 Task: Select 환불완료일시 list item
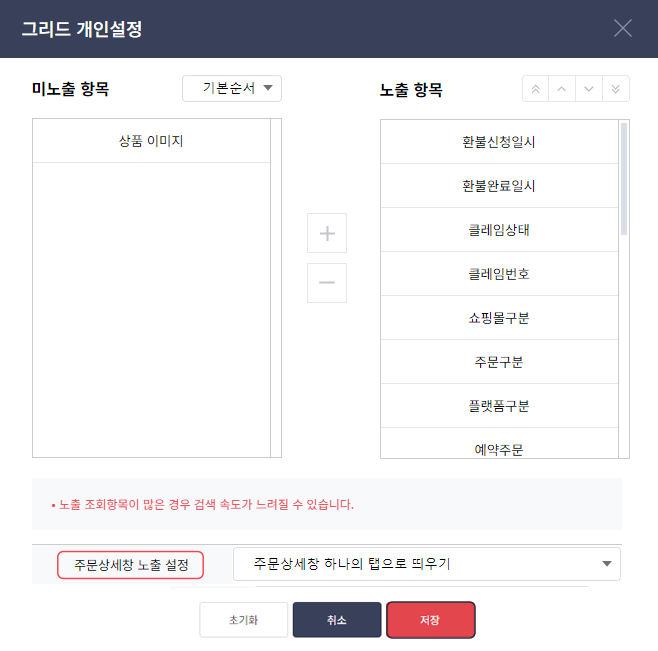coord(499,186)
